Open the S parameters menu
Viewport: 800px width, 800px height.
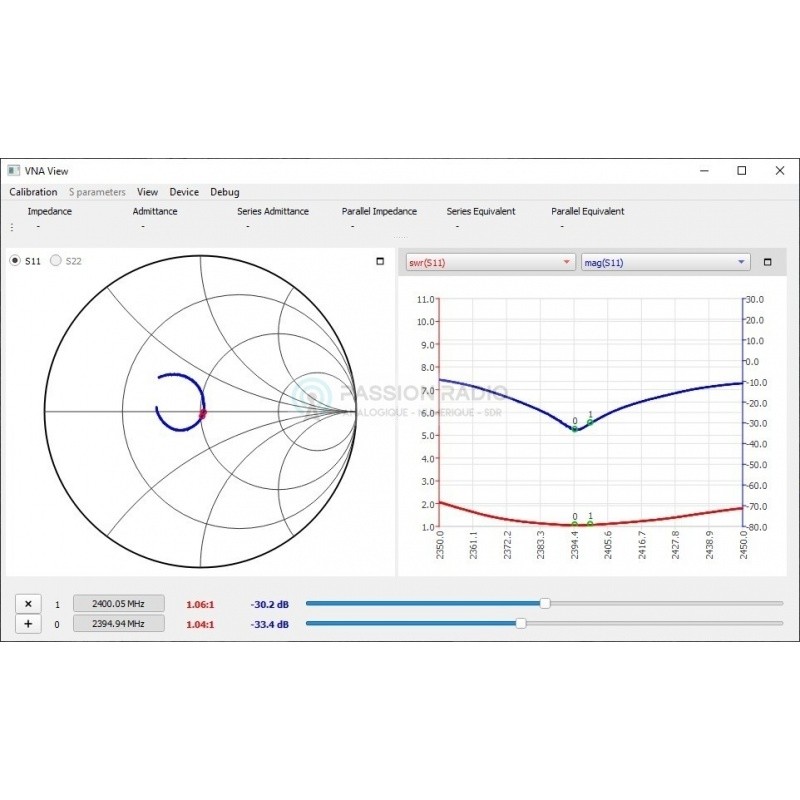(x=97, y=192)
